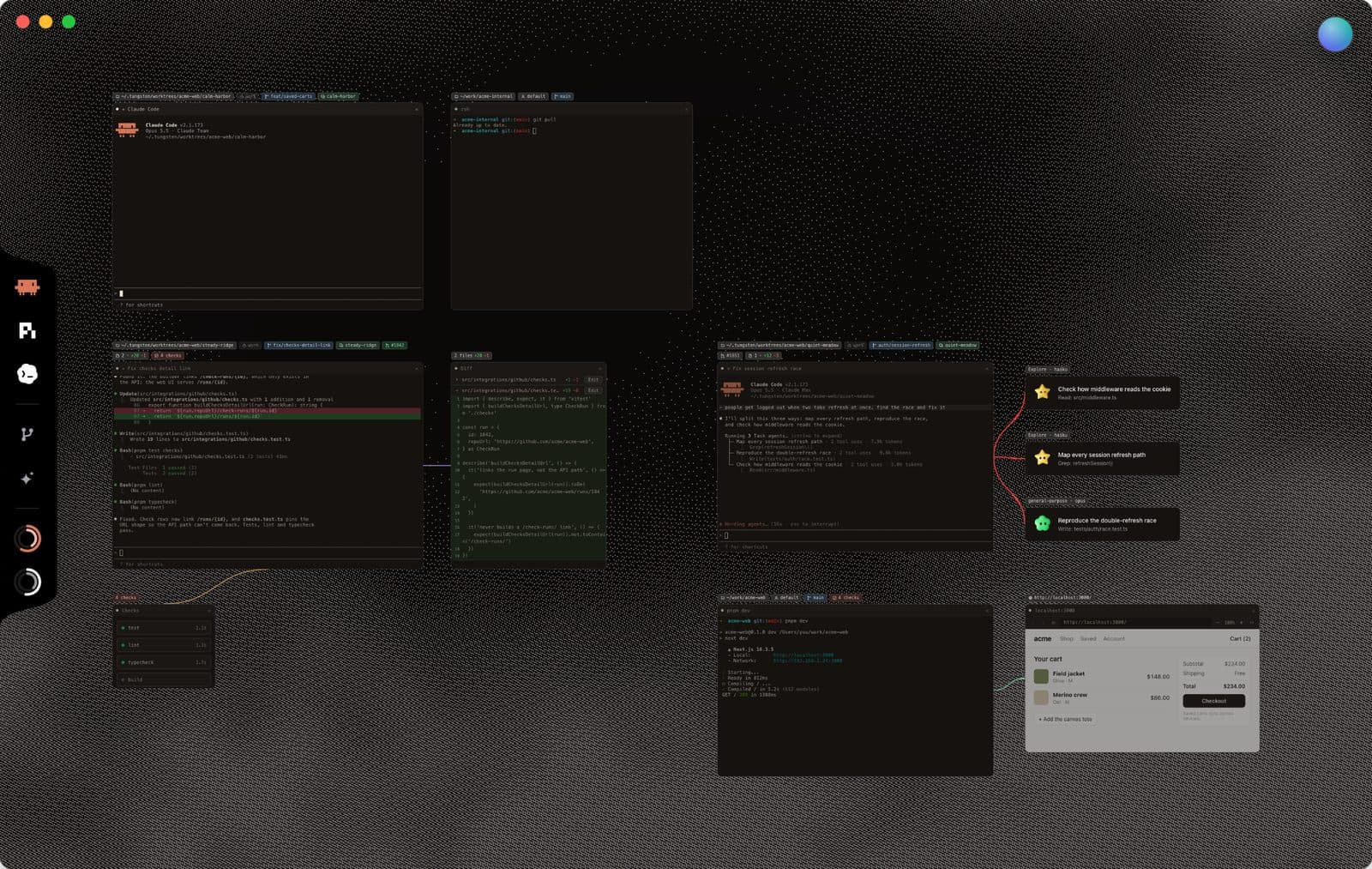
Task: Collapse the 'Fix checks detail link' panel title chevron
Action: [123, 368]
